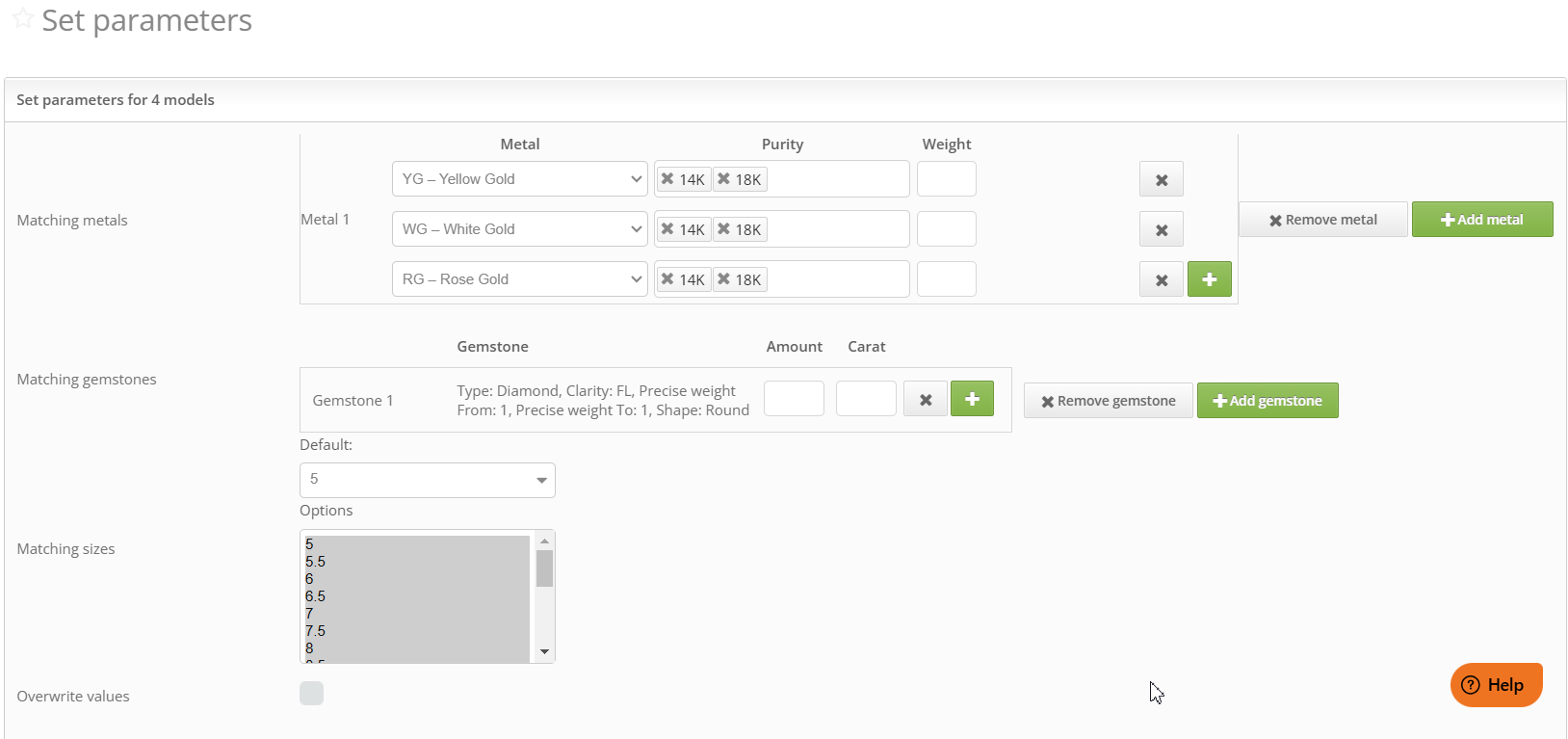Click the Rose Gold weight field
The width and height of the screenshot is (1568, 739).
(x=947, y=279)
